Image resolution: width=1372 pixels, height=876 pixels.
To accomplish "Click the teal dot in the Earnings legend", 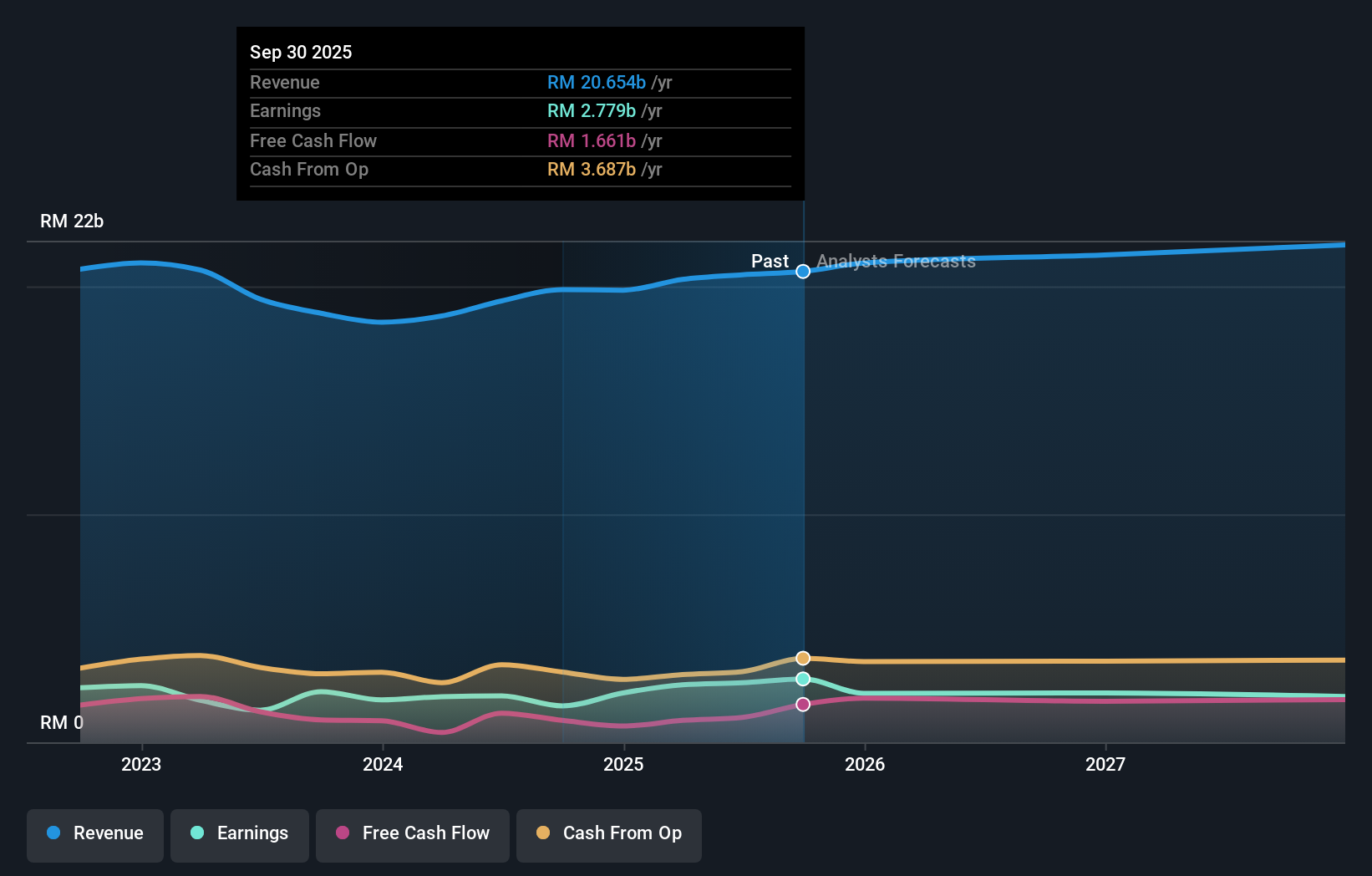I will pyautogui.click(x=197, y=833).
